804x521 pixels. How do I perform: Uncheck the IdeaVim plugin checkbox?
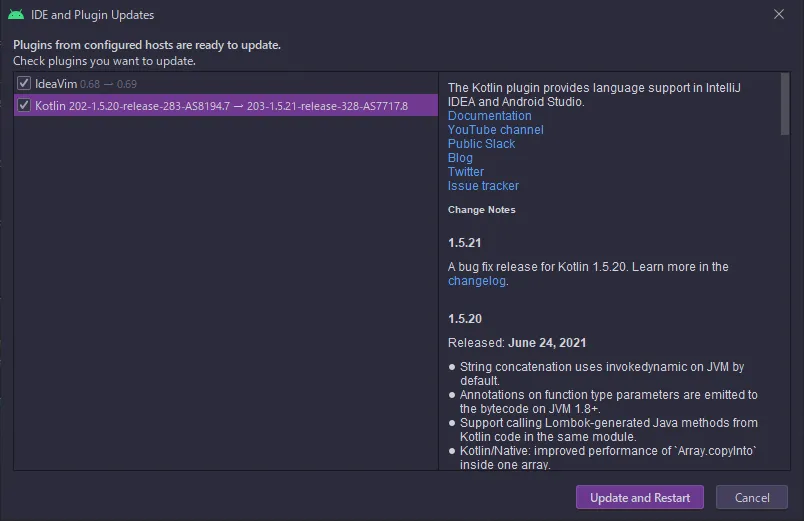pyautogui.click(x=24, y=83)
